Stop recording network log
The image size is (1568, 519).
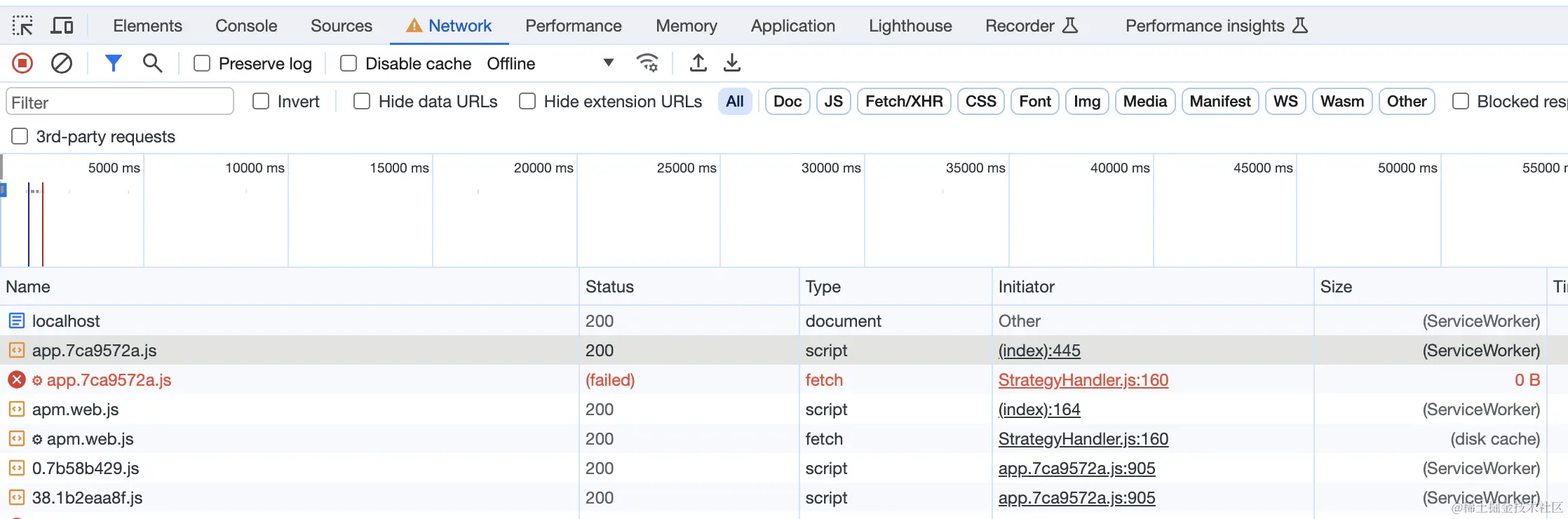(x=22, y=64)
